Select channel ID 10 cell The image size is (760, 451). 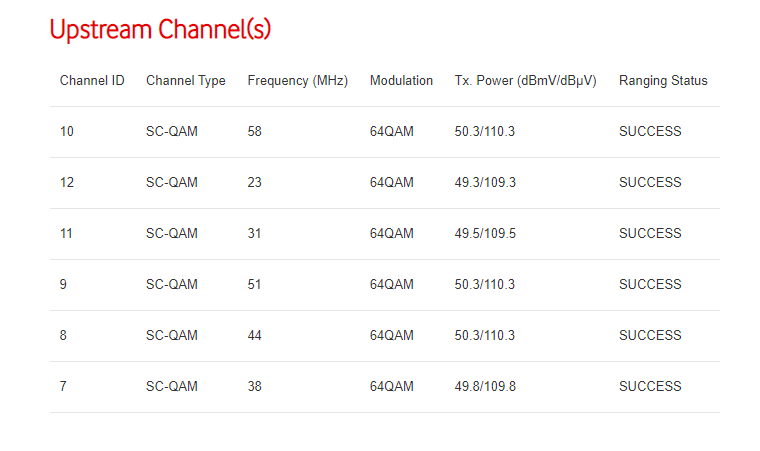coord(67,132)
